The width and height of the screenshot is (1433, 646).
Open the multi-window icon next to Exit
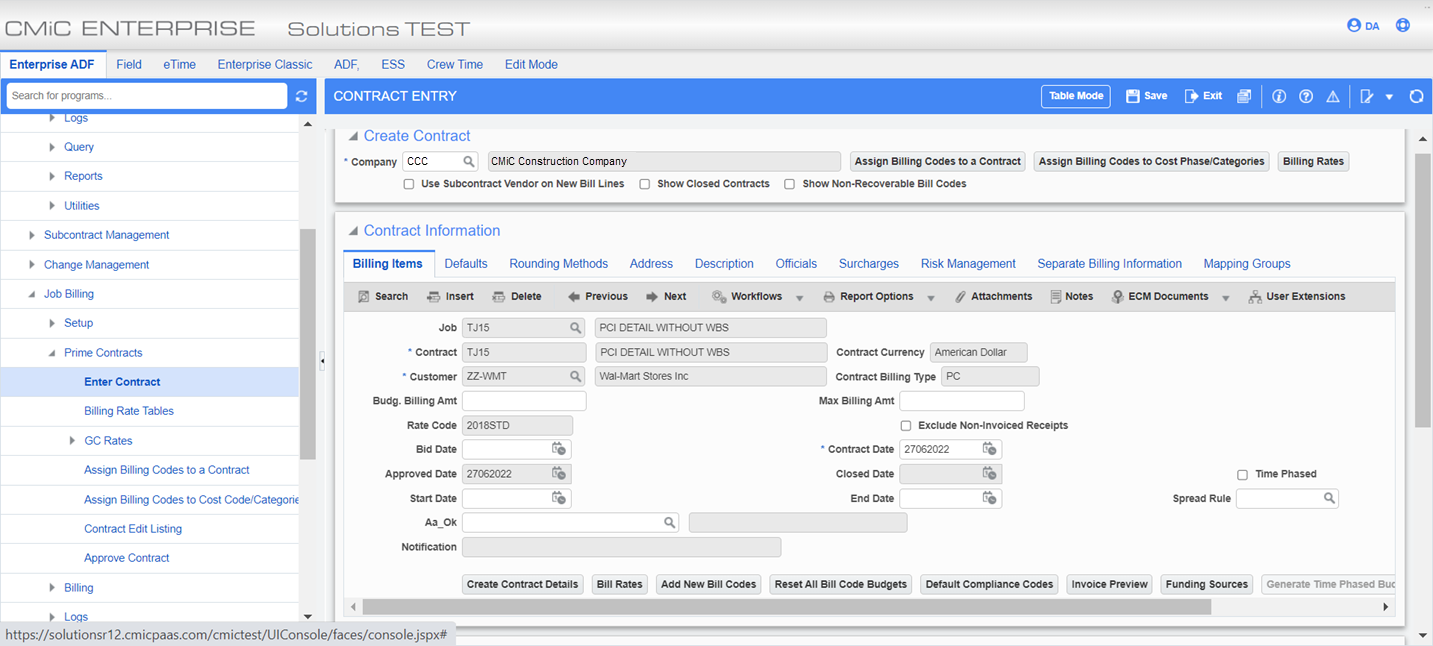1244,96
